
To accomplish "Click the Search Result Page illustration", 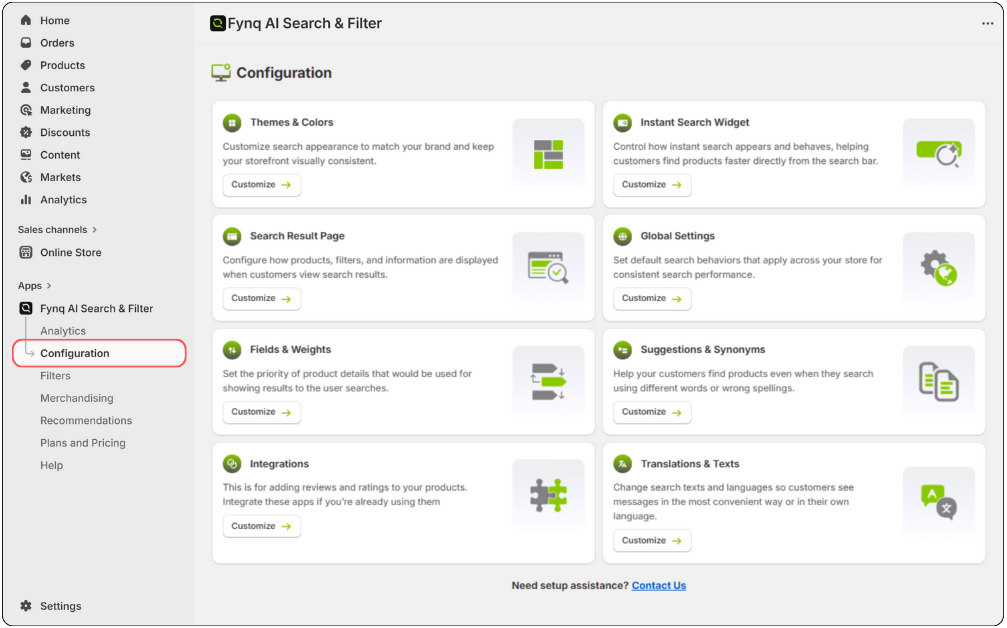I will pyautogui.click(x=548, y=268).
